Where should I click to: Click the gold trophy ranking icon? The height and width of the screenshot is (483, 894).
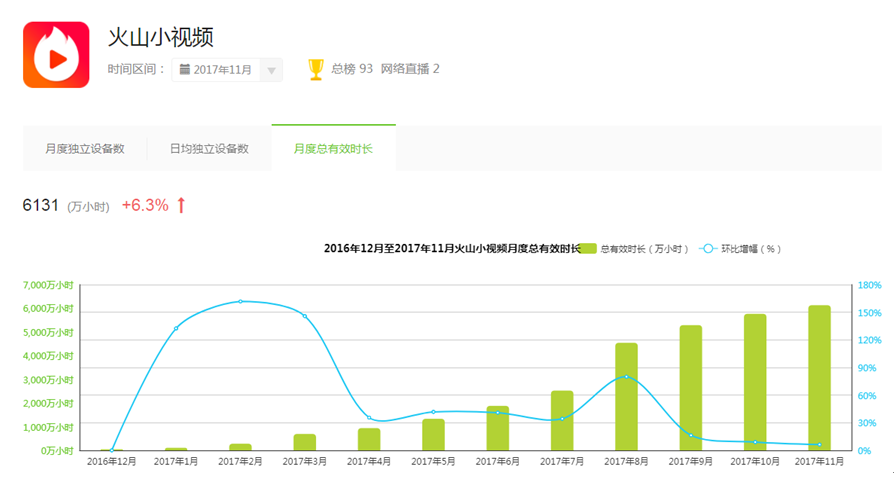tap(315, 70)
